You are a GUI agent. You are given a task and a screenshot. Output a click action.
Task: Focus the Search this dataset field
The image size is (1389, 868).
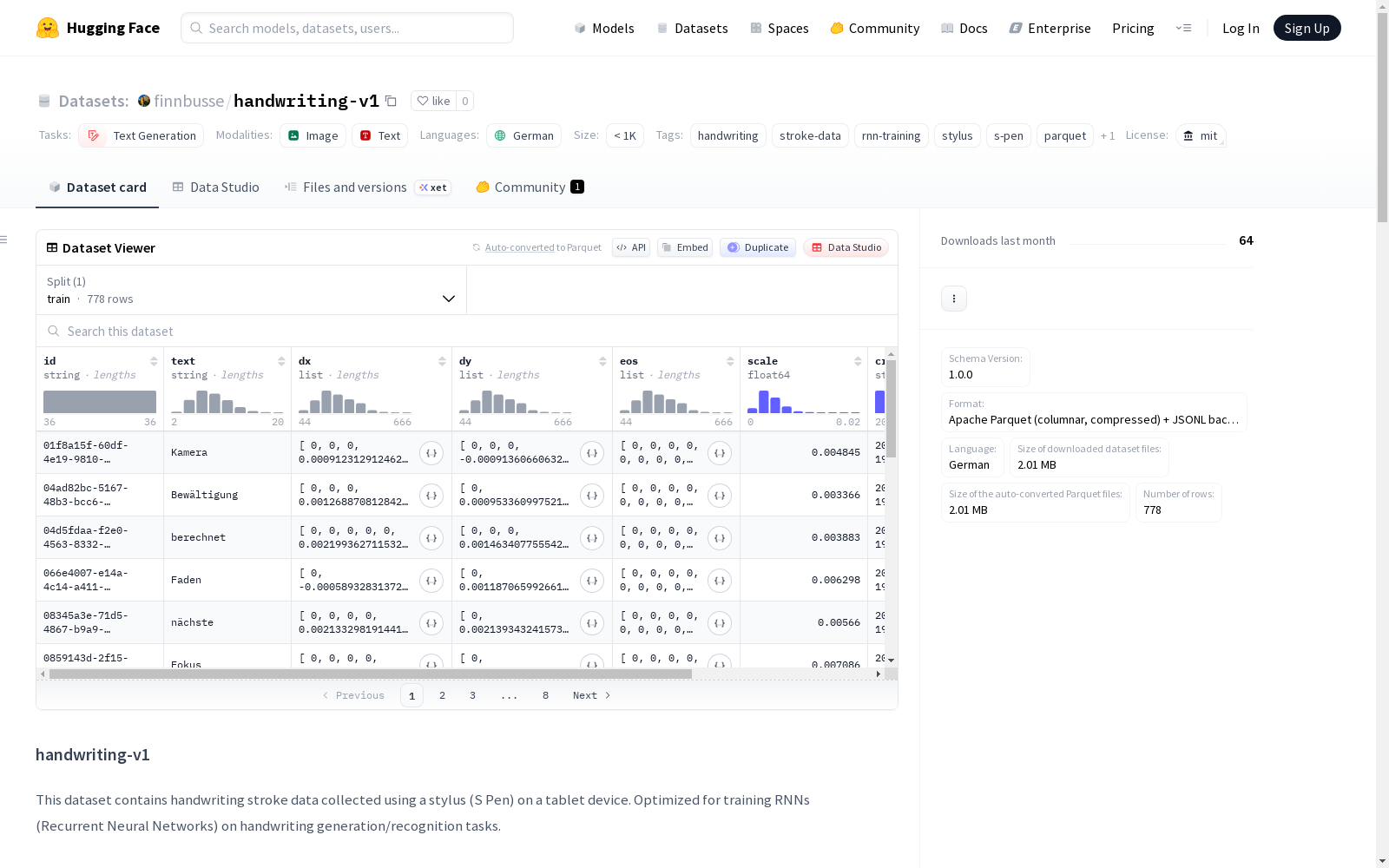467,331
